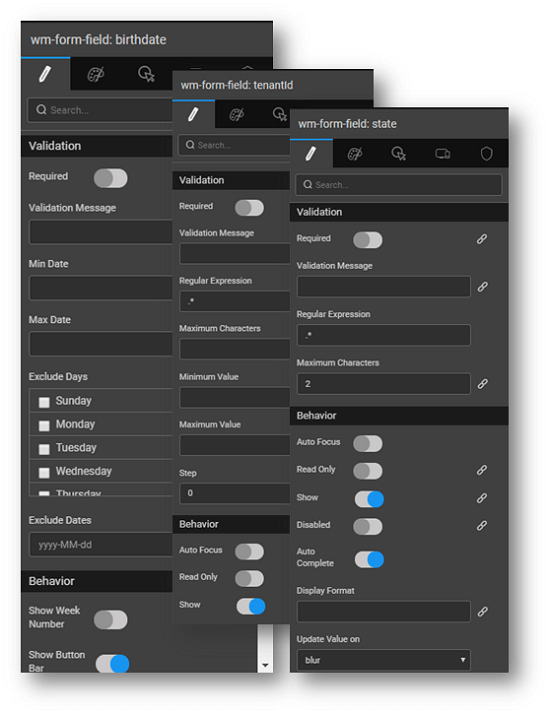This screenshot has height=714, width=550.
Task: Click Regular Expression field in state panel
Action: coord(384,335)
